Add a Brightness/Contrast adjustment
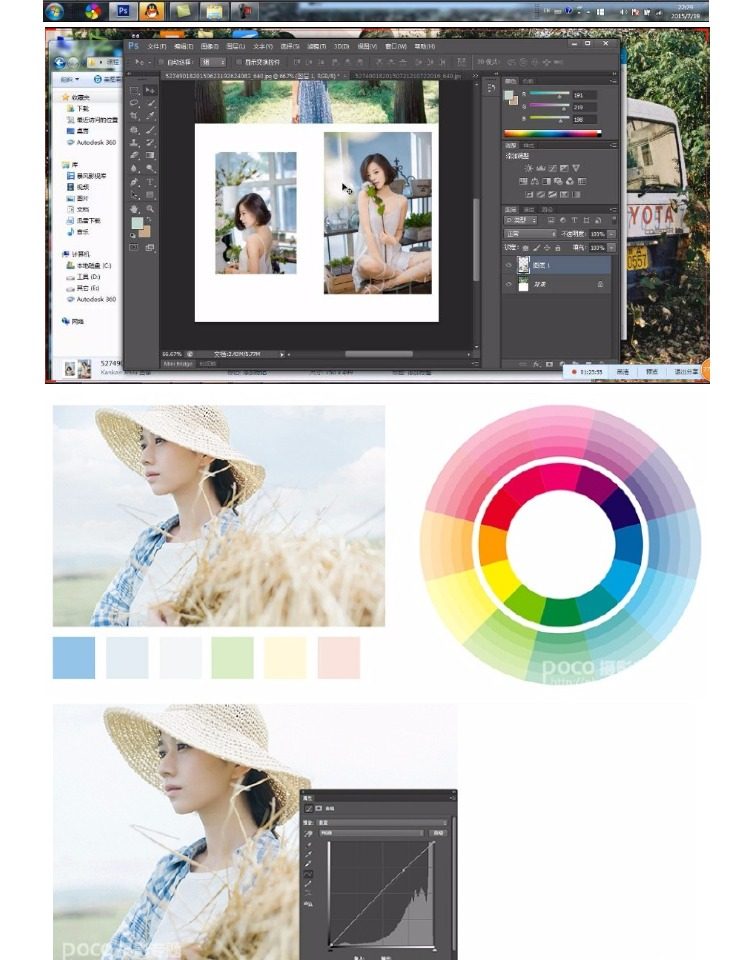Screen dimensions: 750x960 click(528, 168)
